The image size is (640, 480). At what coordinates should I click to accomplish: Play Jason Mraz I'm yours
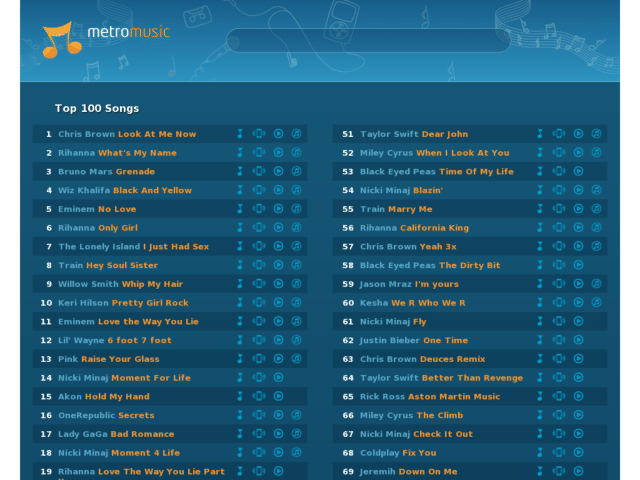coord(578,284)
